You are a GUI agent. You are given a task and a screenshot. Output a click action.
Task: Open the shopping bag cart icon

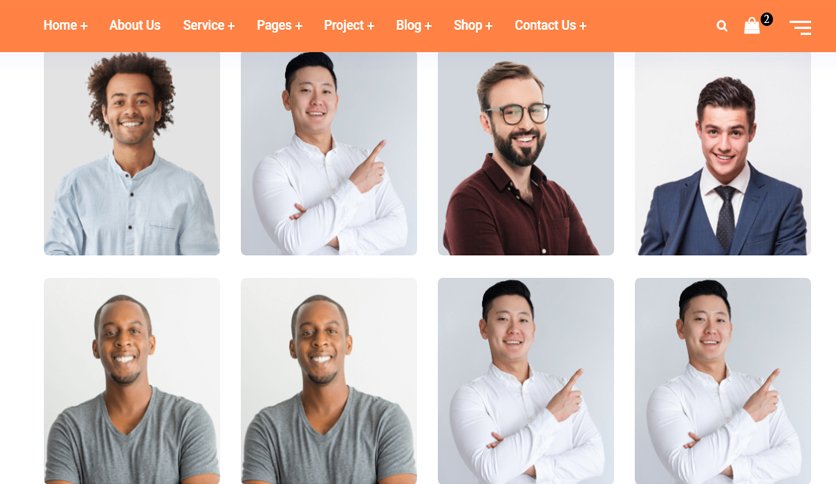point(752,26)
